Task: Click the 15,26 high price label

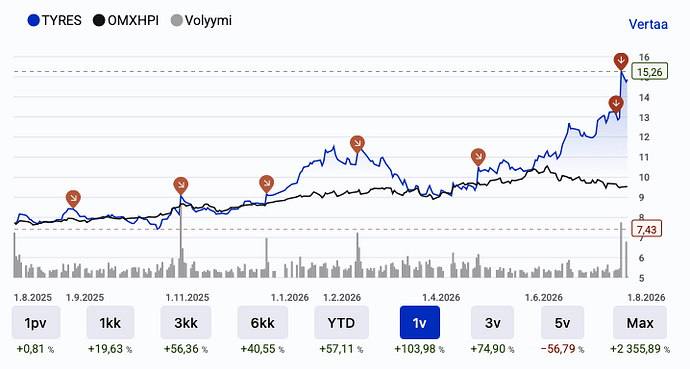Action: pyautogui.click(x=650, y=72)
